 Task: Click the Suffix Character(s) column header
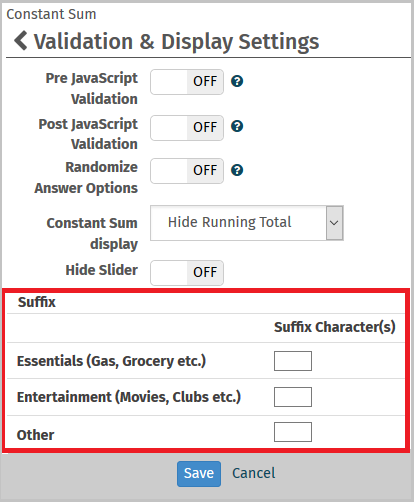335,327
